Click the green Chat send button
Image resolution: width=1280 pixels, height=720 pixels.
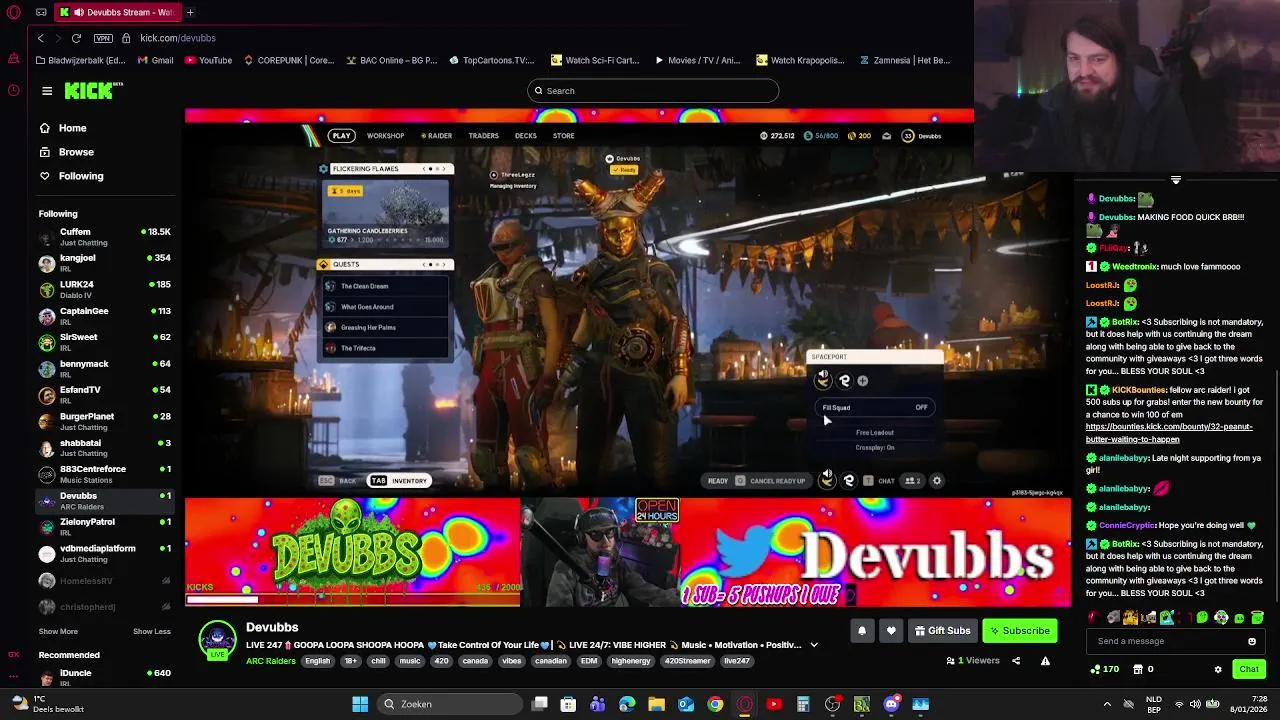pos(1249,669)
